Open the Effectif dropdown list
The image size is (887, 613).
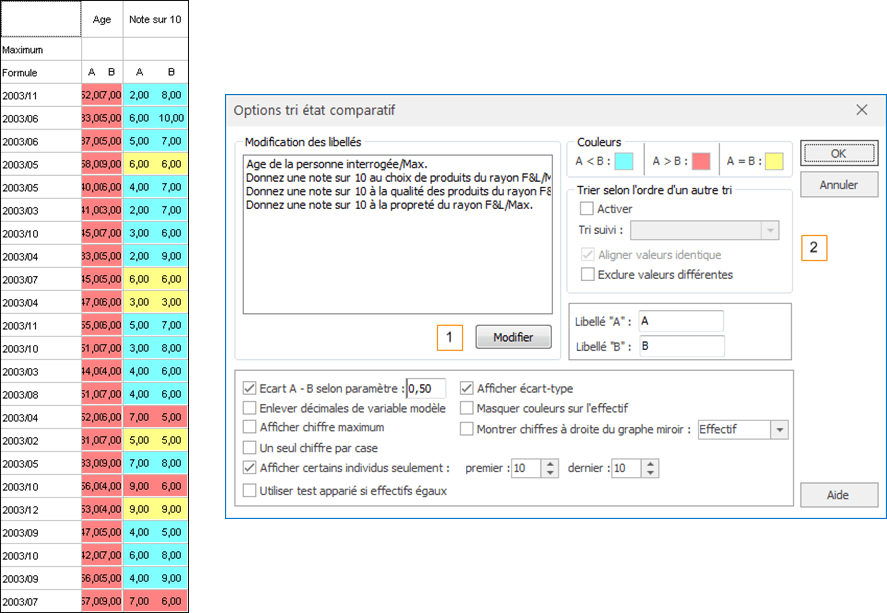point(779,429)
